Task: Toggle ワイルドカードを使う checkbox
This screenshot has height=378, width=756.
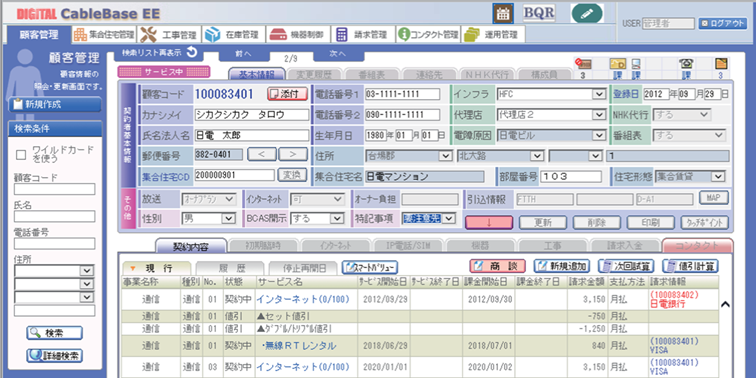Action: point(21,155)
